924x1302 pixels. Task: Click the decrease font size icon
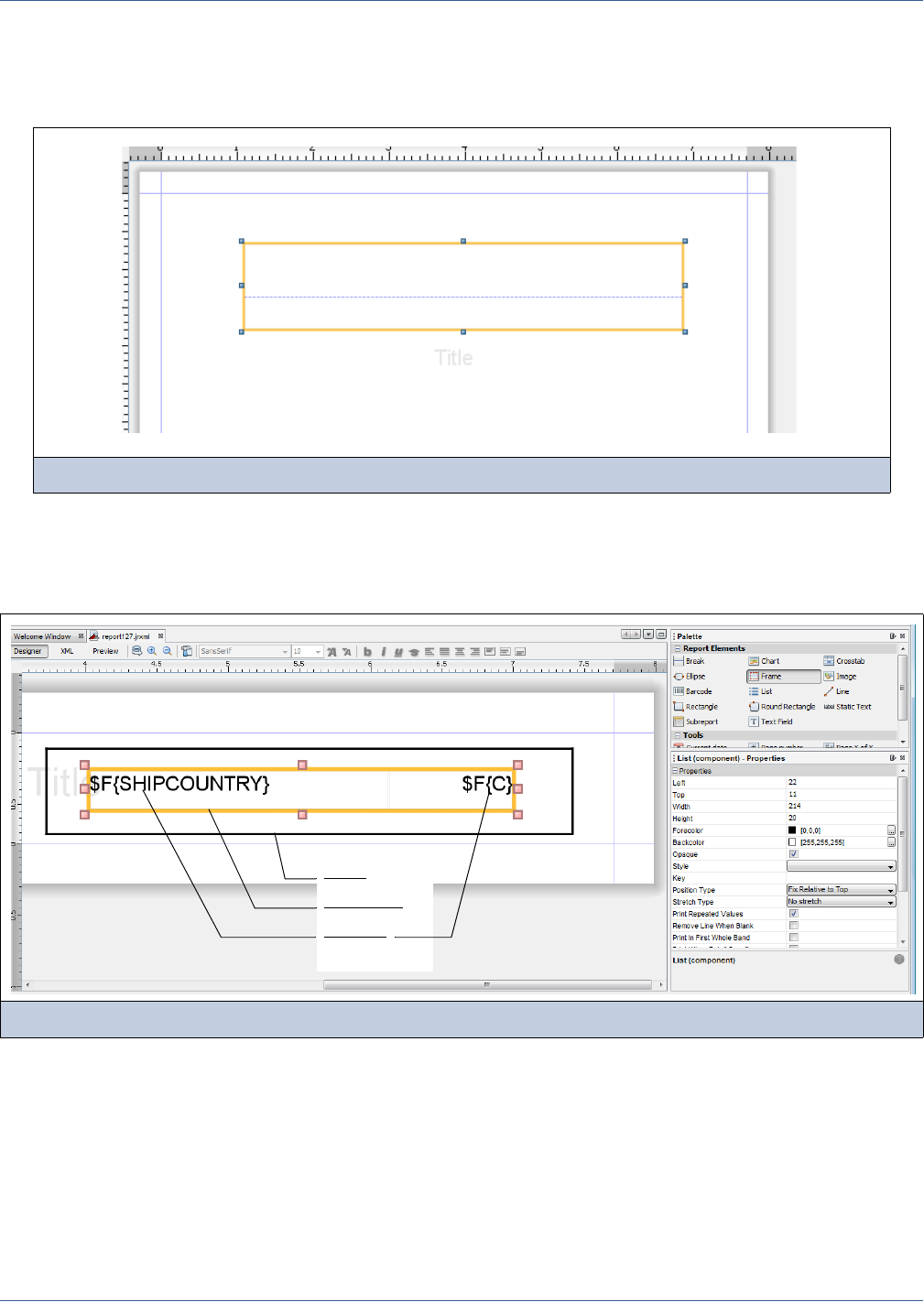point(347,652)
